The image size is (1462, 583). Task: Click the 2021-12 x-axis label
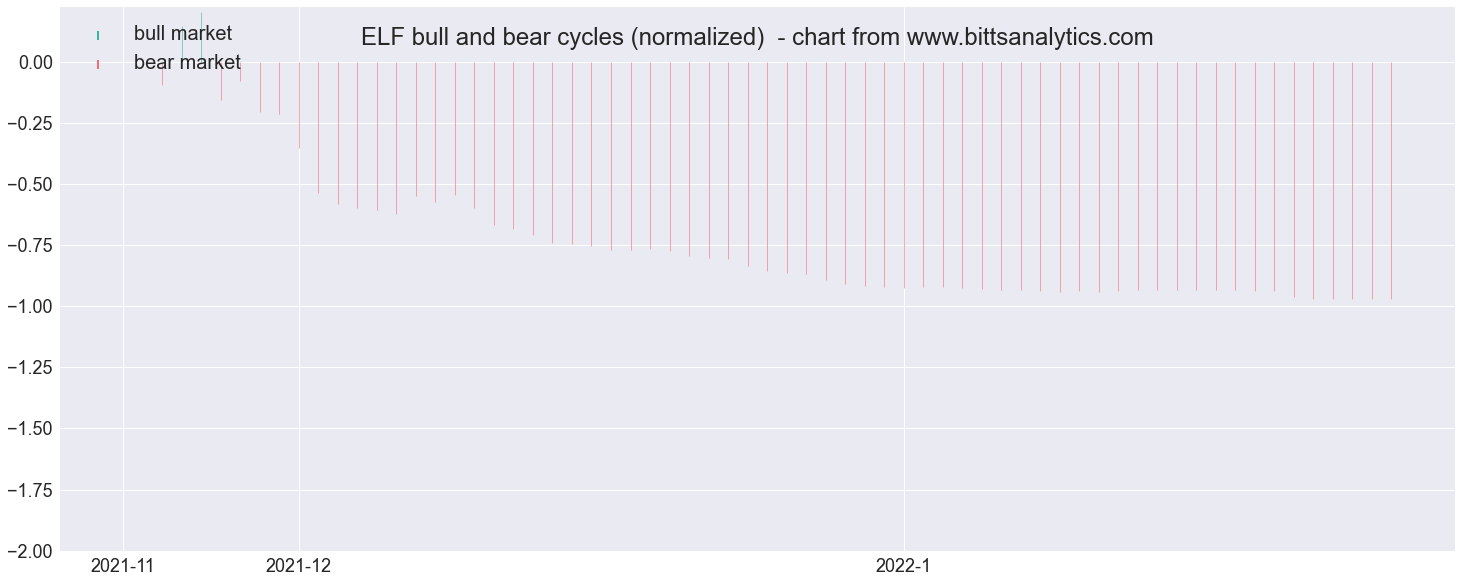298,566
